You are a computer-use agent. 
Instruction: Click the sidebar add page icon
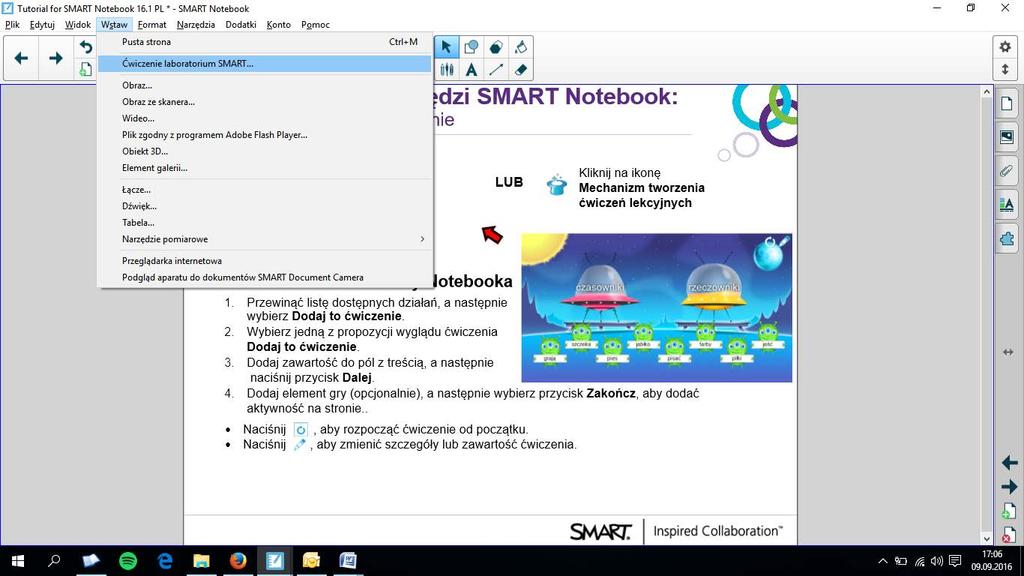[1009, 511]
